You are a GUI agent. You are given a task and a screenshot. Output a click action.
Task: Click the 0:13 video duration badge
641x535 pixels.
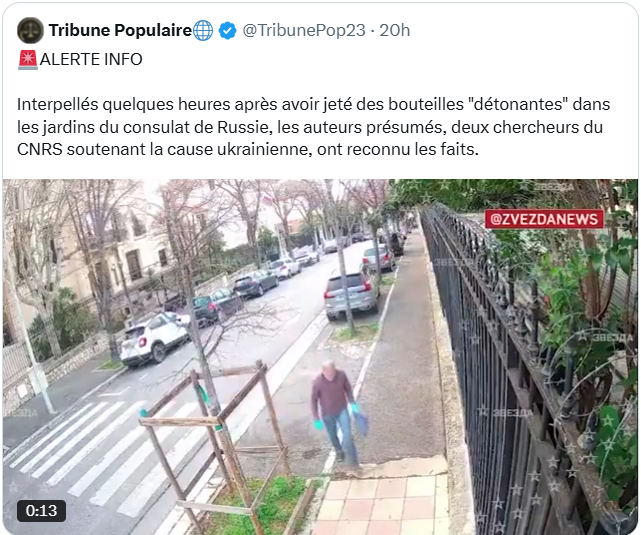[x=41, y=510]
